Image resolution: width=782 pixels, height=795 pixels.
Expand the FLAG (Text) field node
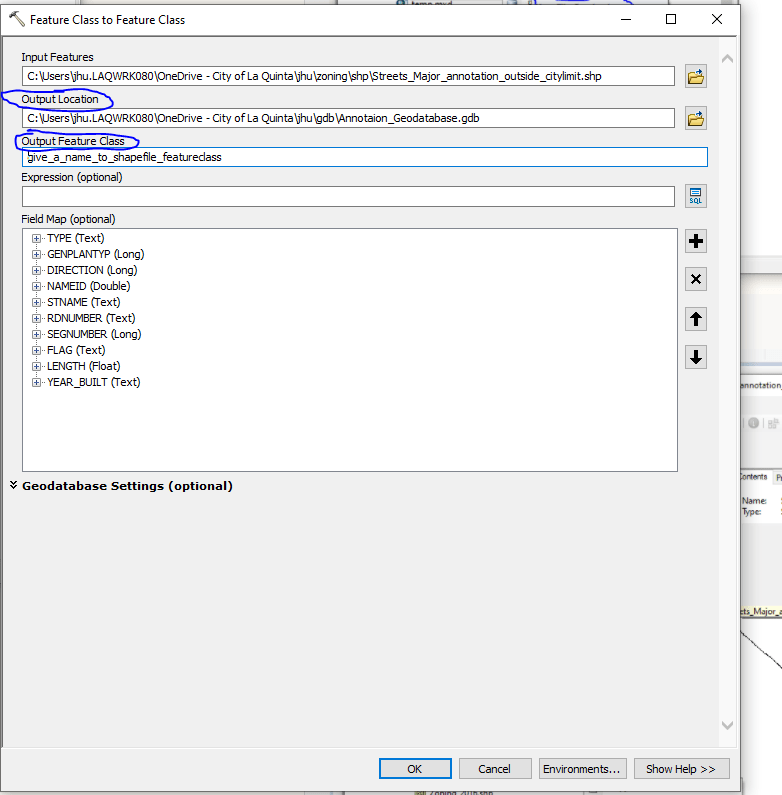click(36, 350)
